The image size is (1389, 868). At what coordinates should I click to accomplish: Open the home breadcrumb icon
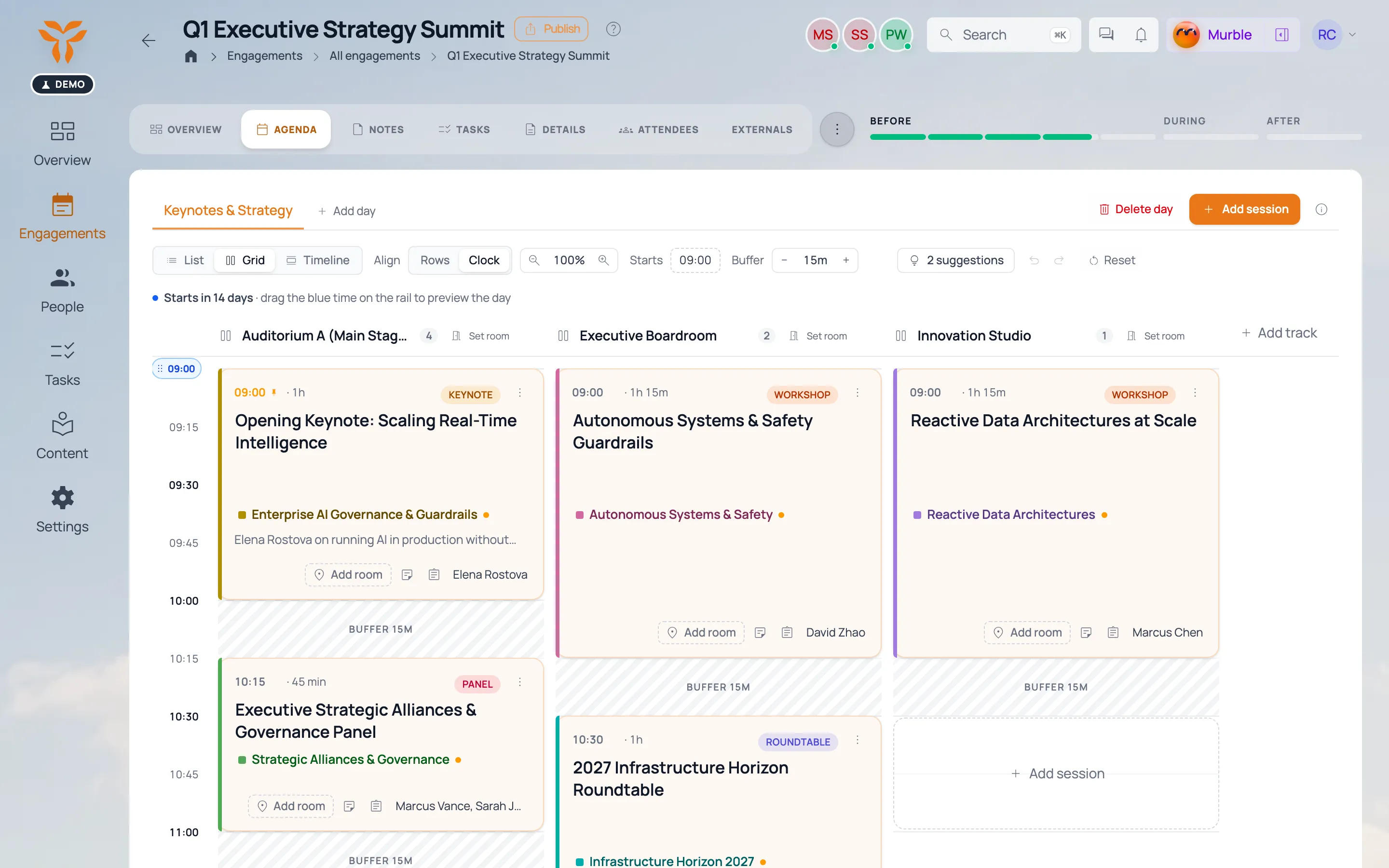pos(191,55)
